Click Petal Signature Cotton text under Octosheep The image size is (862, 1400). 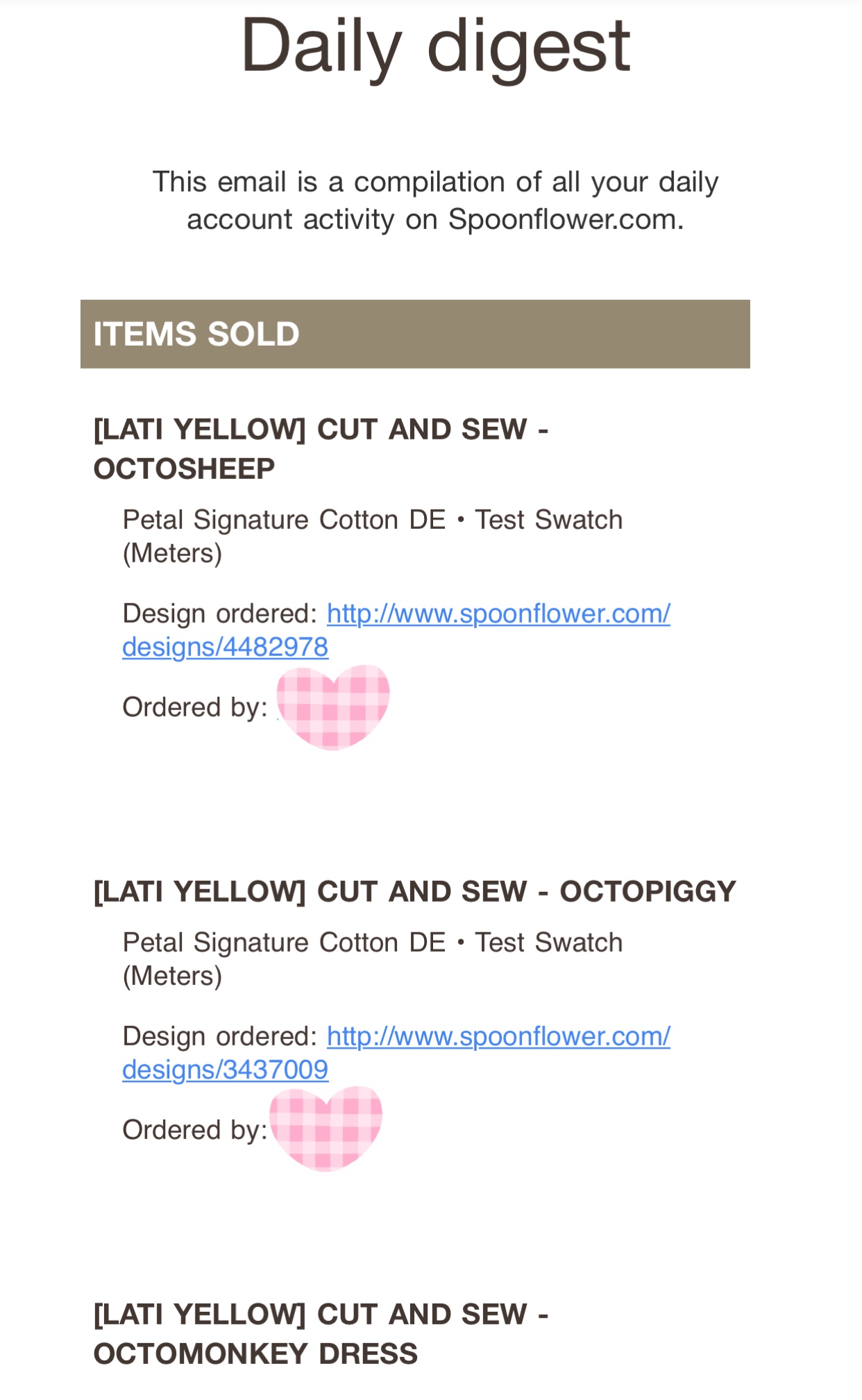284,520
